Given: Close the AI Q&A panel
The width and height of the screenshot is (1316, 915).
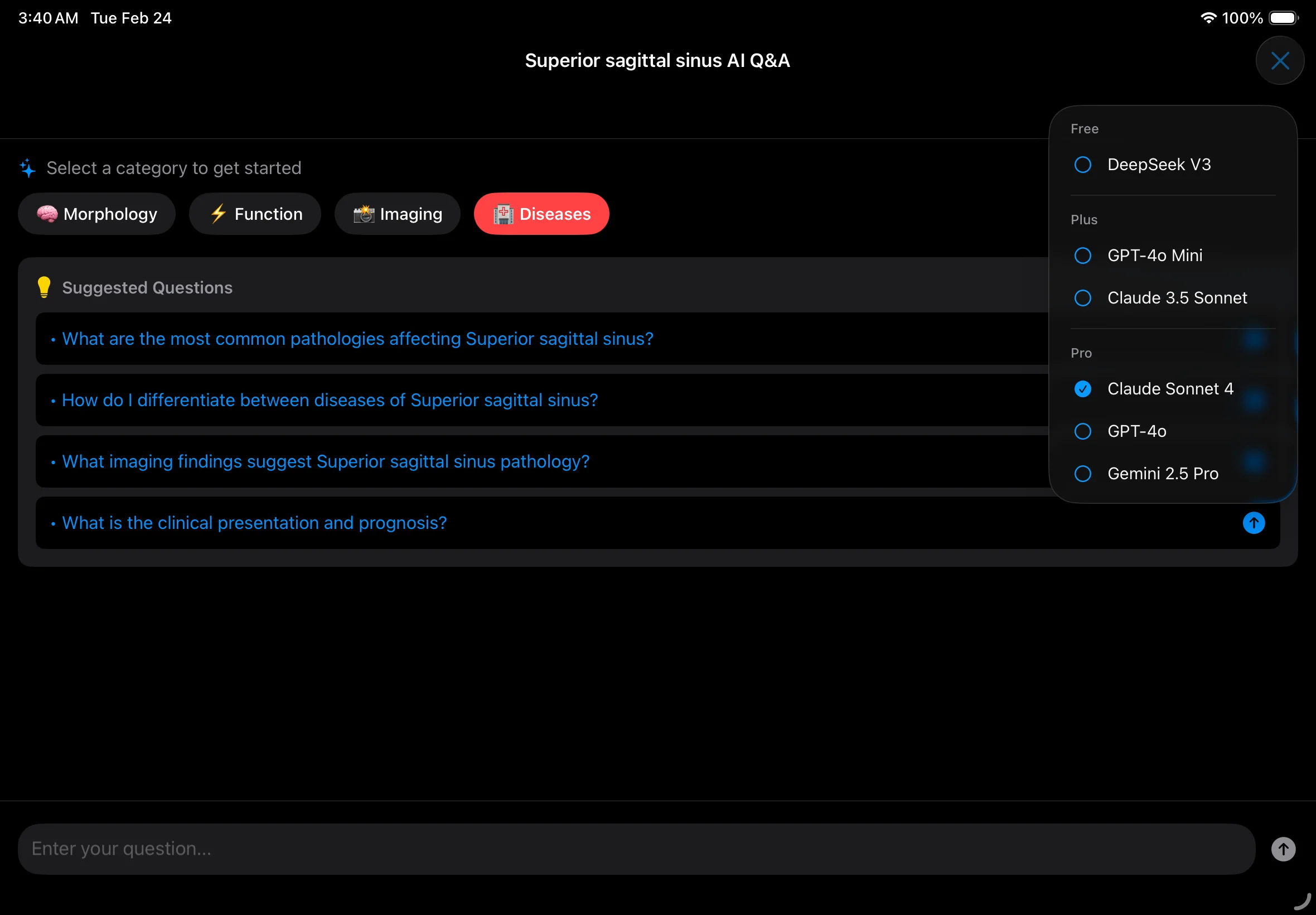Looking at the screenshot, I should pos(1279,60).
